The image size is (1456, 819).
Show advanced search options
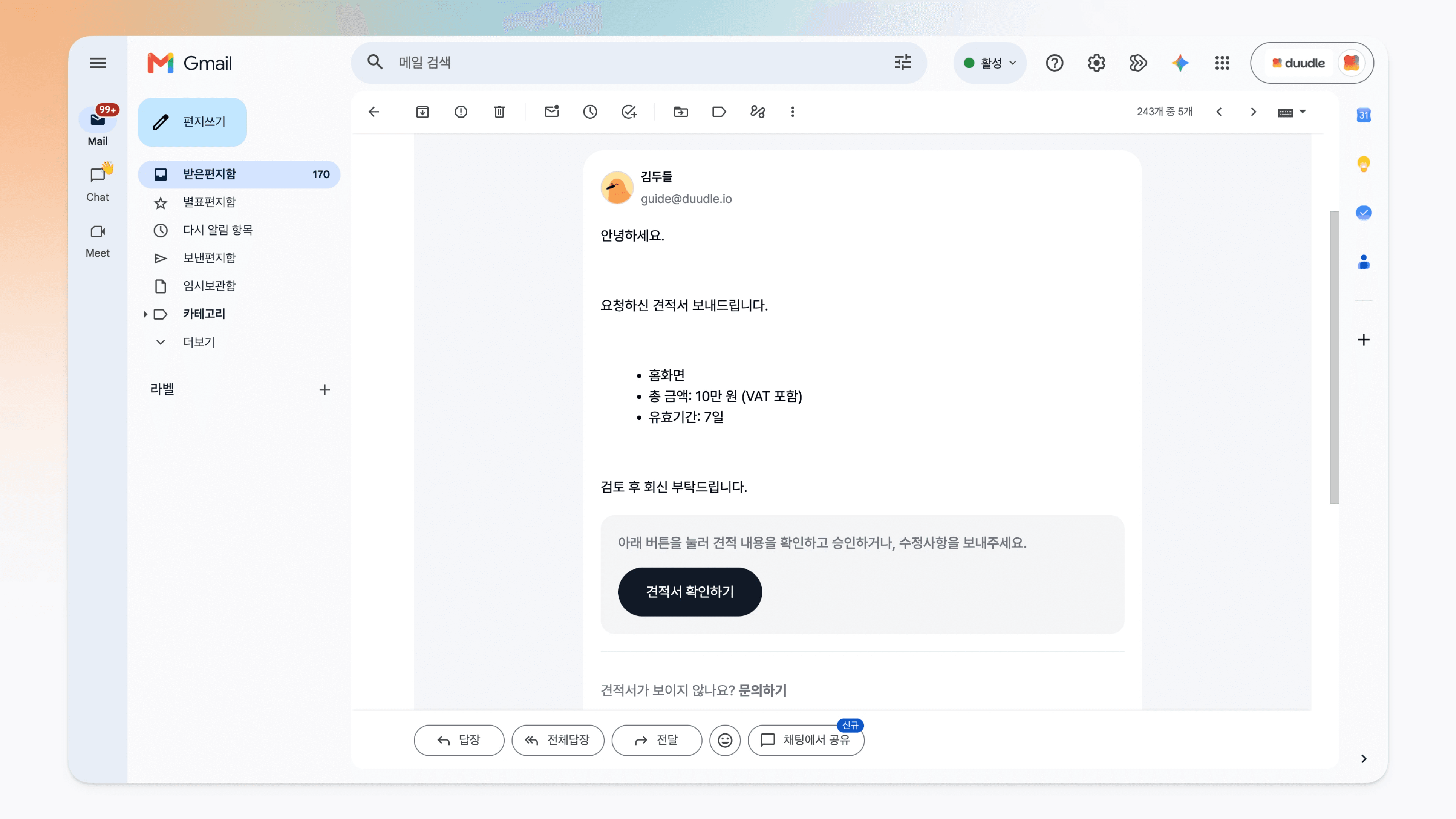point(903,62)
